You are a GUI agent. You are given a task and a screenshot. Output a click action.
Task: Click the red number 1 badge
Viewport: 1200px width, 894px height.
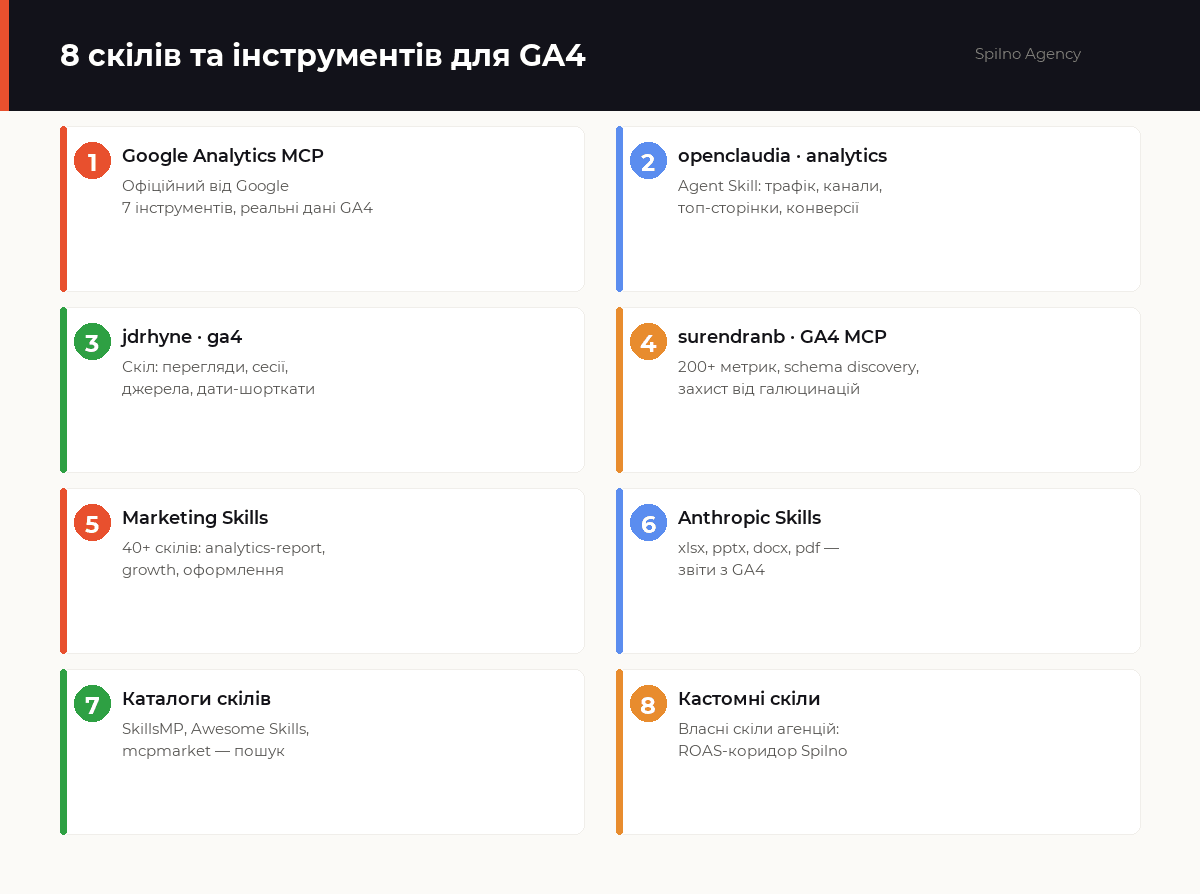click(x=92, y=161)
